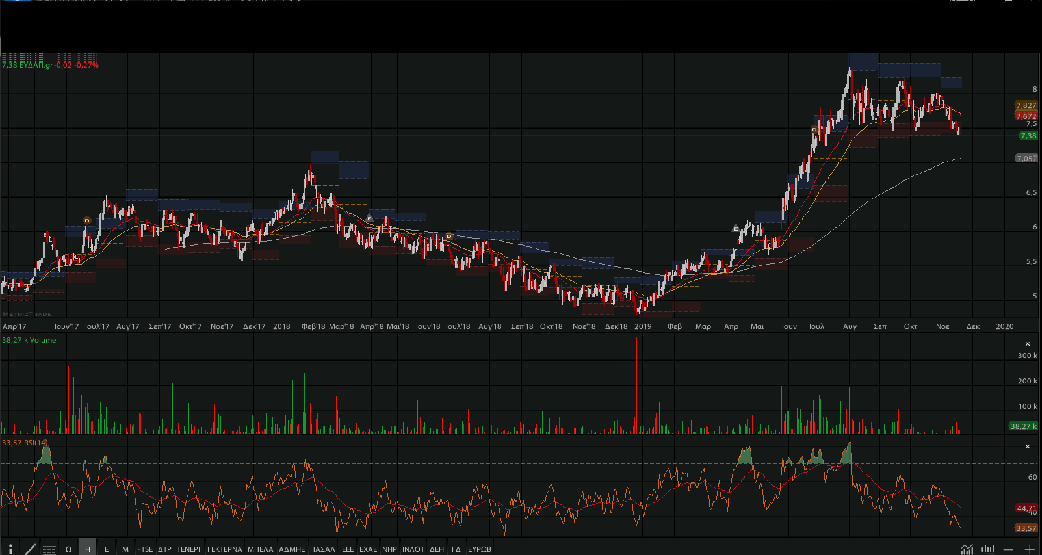Zoom in with the plus icon
Screen dimensions: 1042x555
point(1029,549)
